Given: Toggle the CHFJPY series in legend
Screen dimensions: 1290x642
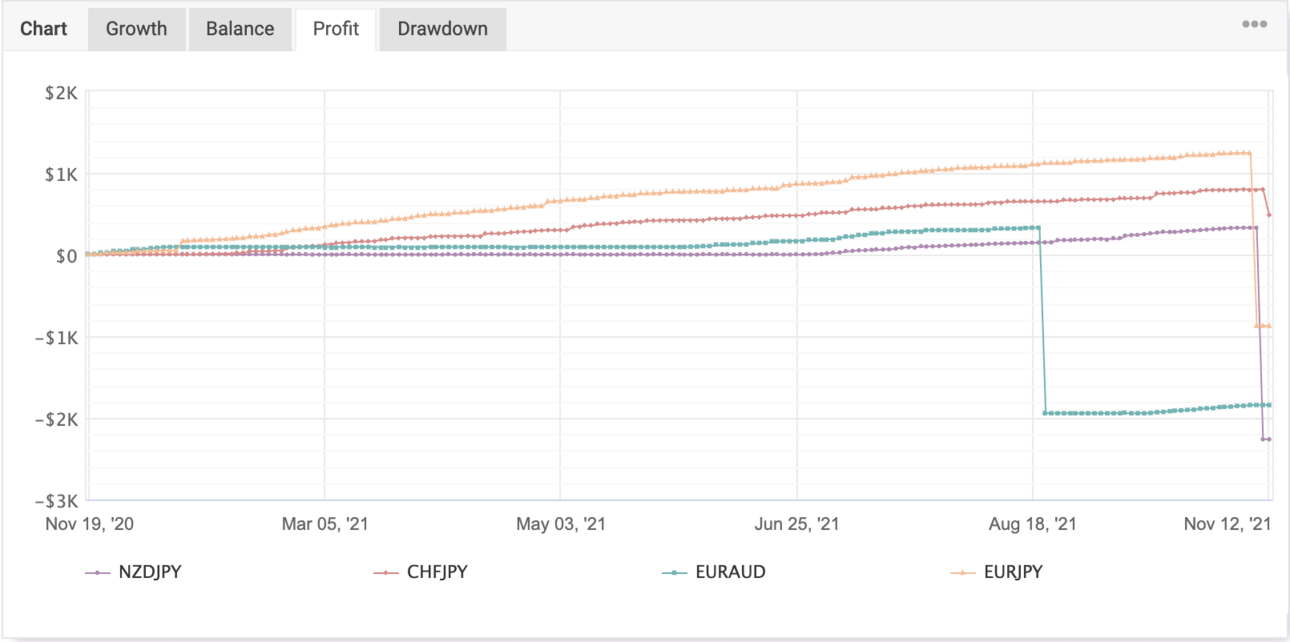Looking at the screenshot, I should point(420,573).
